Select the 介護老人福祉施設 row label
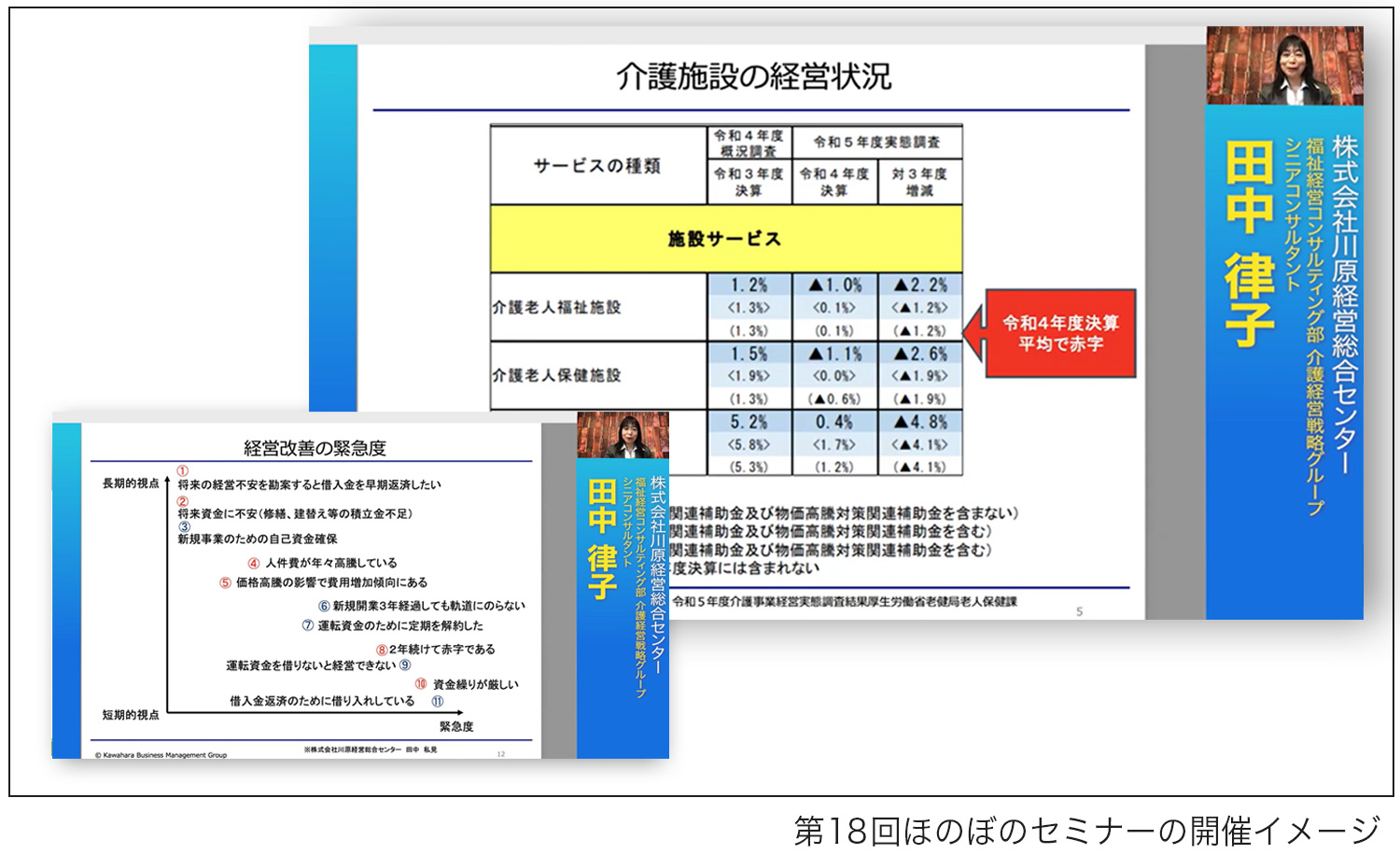Screen dimensions: 1400x868 [557, 307]
